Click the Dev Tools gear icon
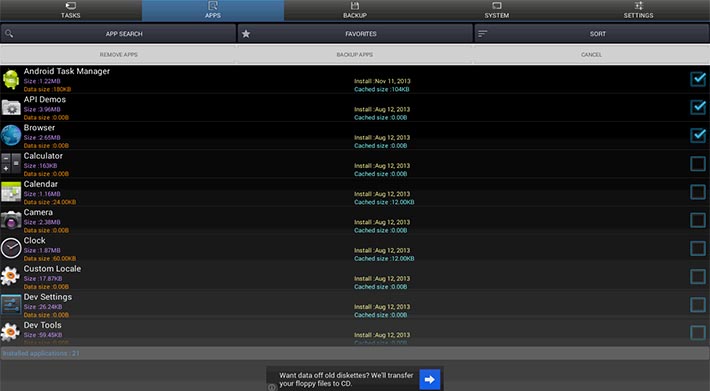The width and height of the screenshot is (710, 391). 11,333
